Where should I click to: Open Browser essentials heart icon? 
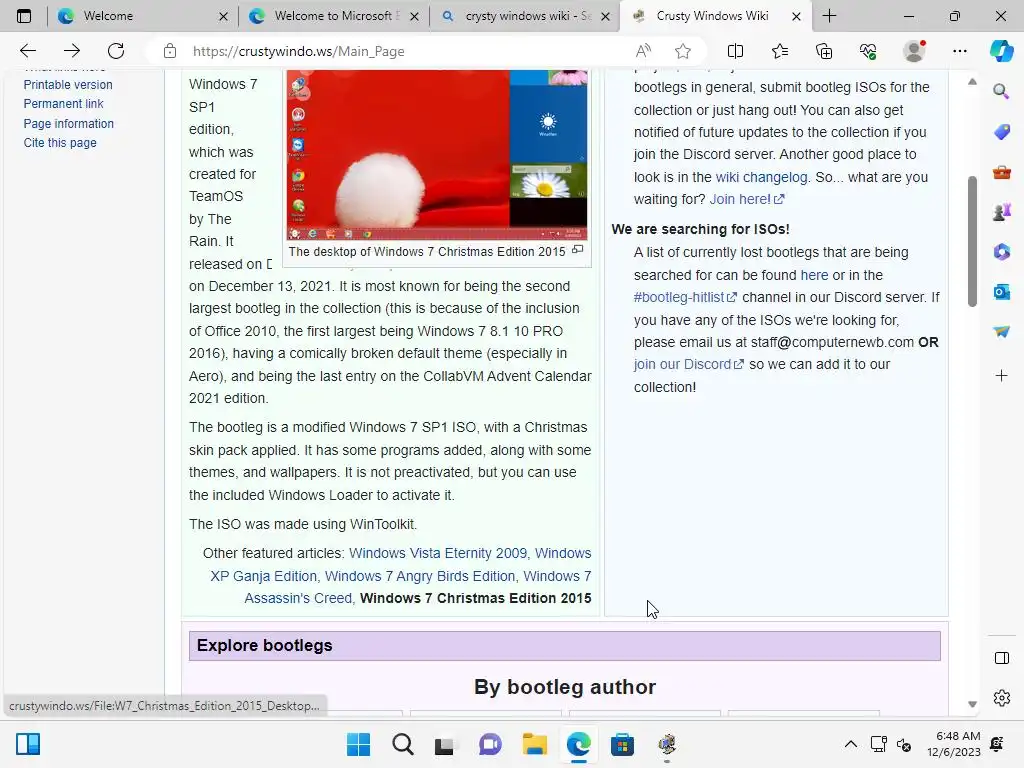[x=868, y=51]
